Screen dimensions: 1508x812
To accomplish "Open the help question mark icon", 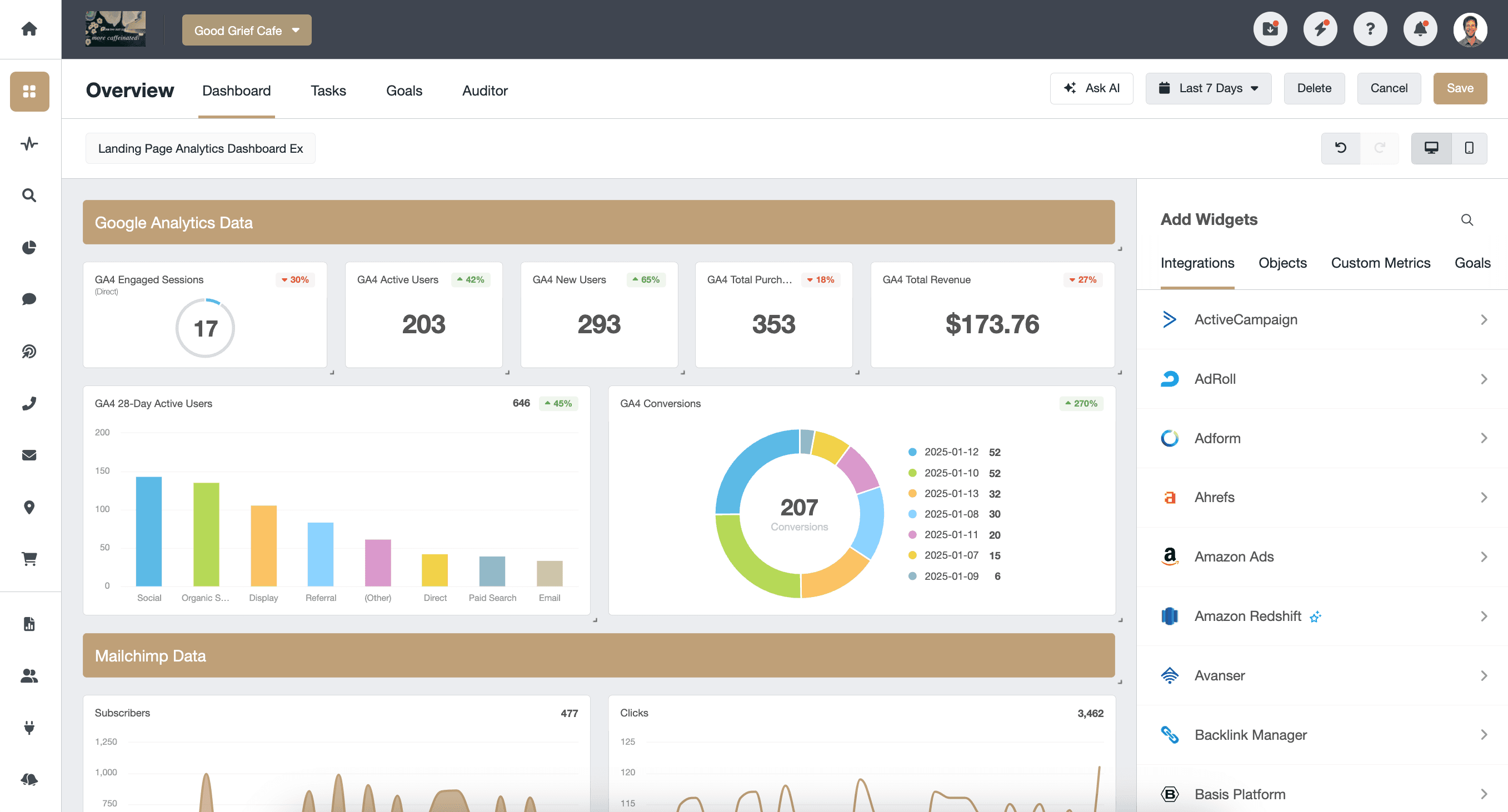I will coord(1370,29).
